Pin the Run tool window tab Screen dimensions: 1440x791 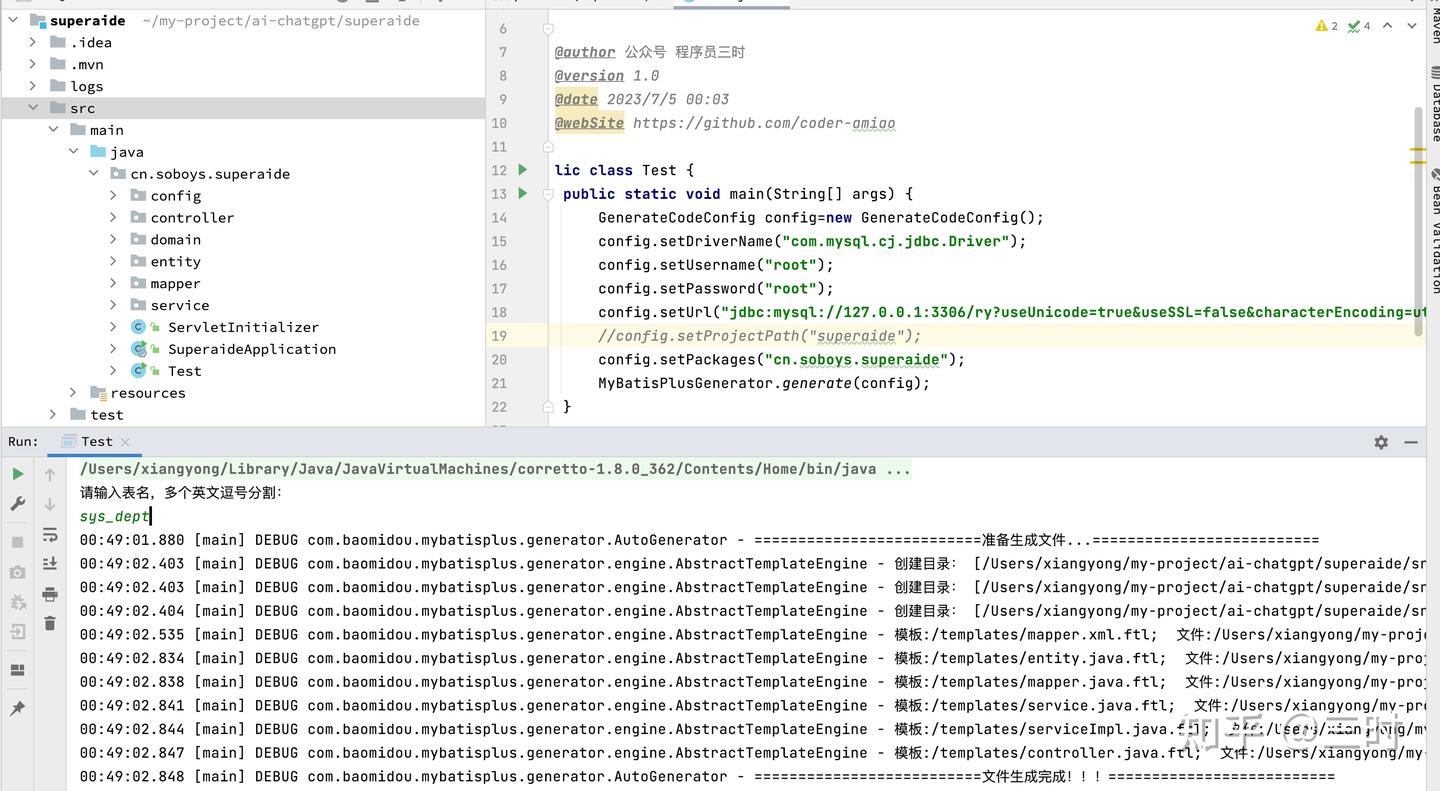coord(17,708)
